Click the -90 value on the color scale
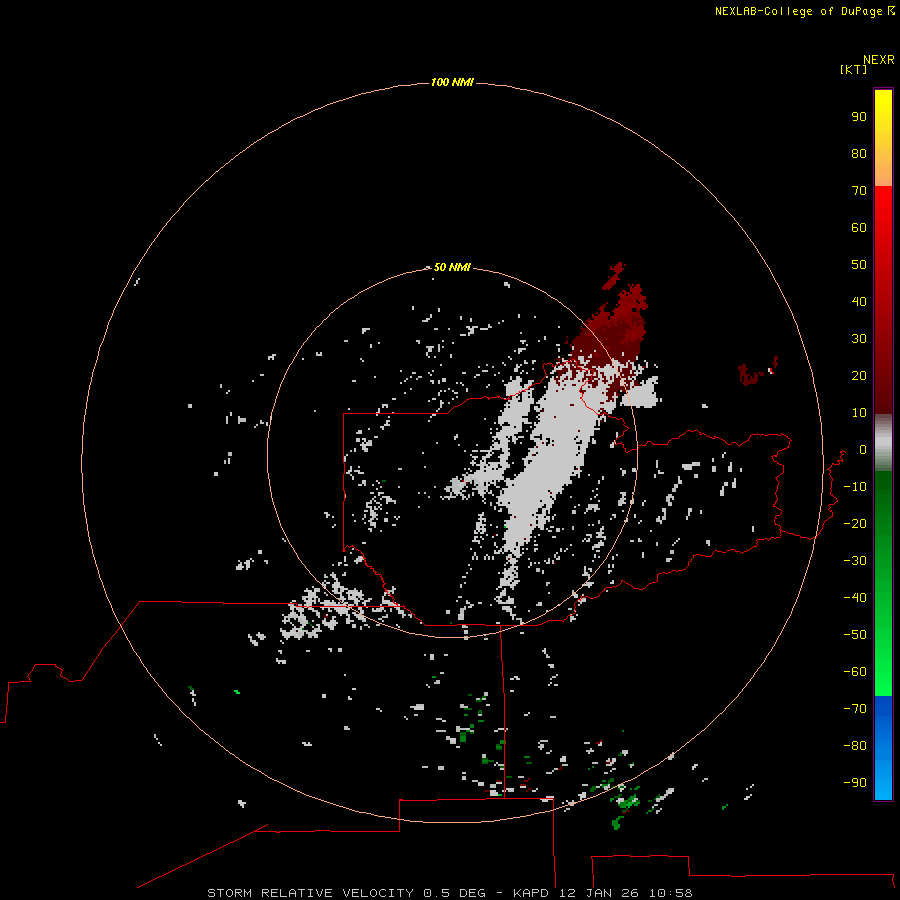 855,782
